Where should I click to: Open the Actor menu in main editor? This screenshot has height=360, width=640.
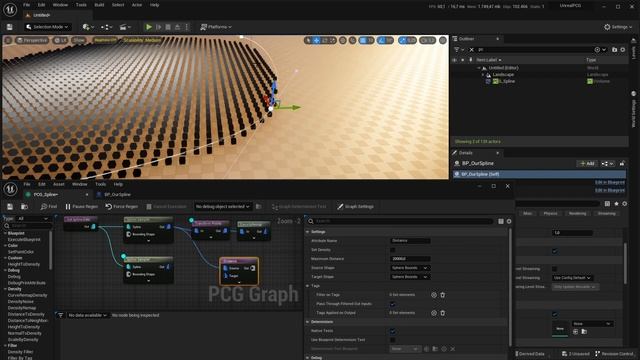tap(137, 5)
